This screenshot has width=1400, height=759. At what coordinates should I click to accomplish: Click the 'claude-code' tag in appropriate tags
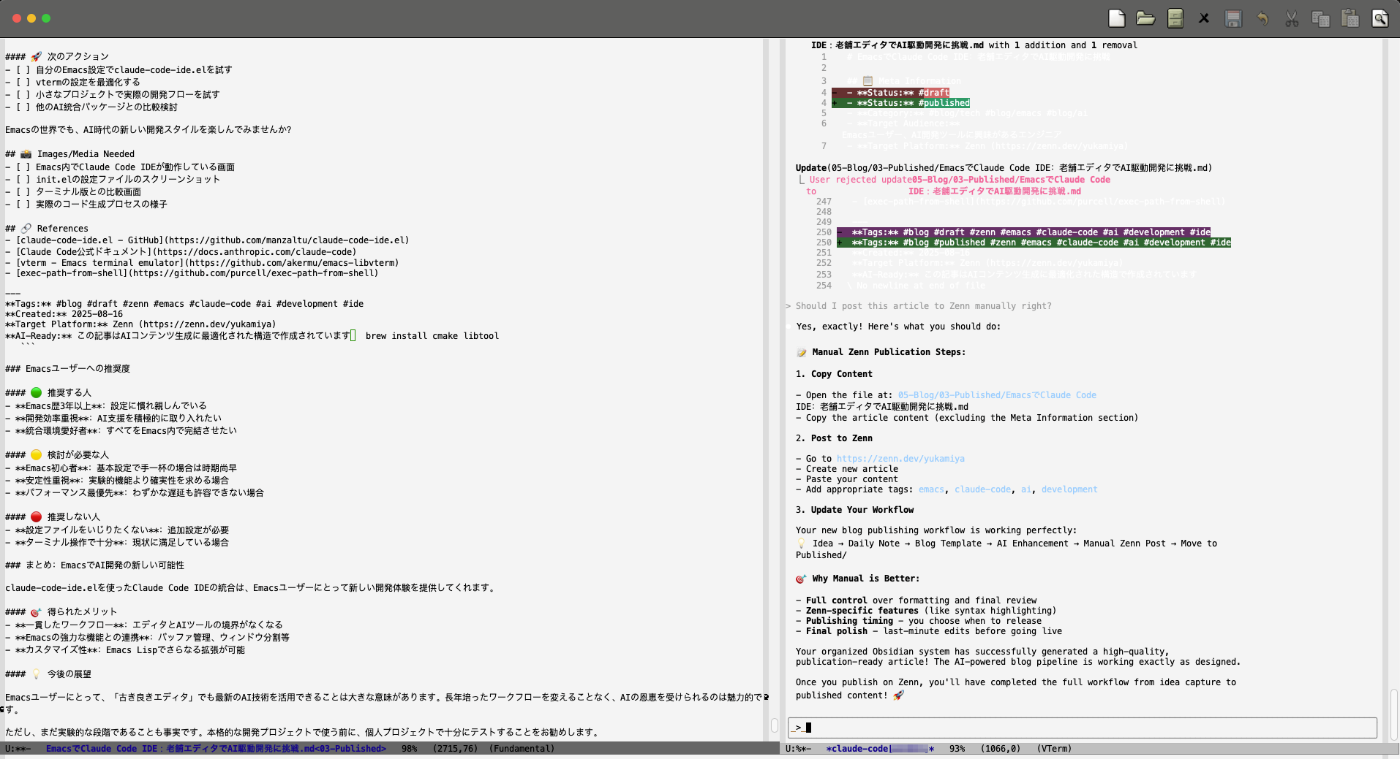pos(982,490)
